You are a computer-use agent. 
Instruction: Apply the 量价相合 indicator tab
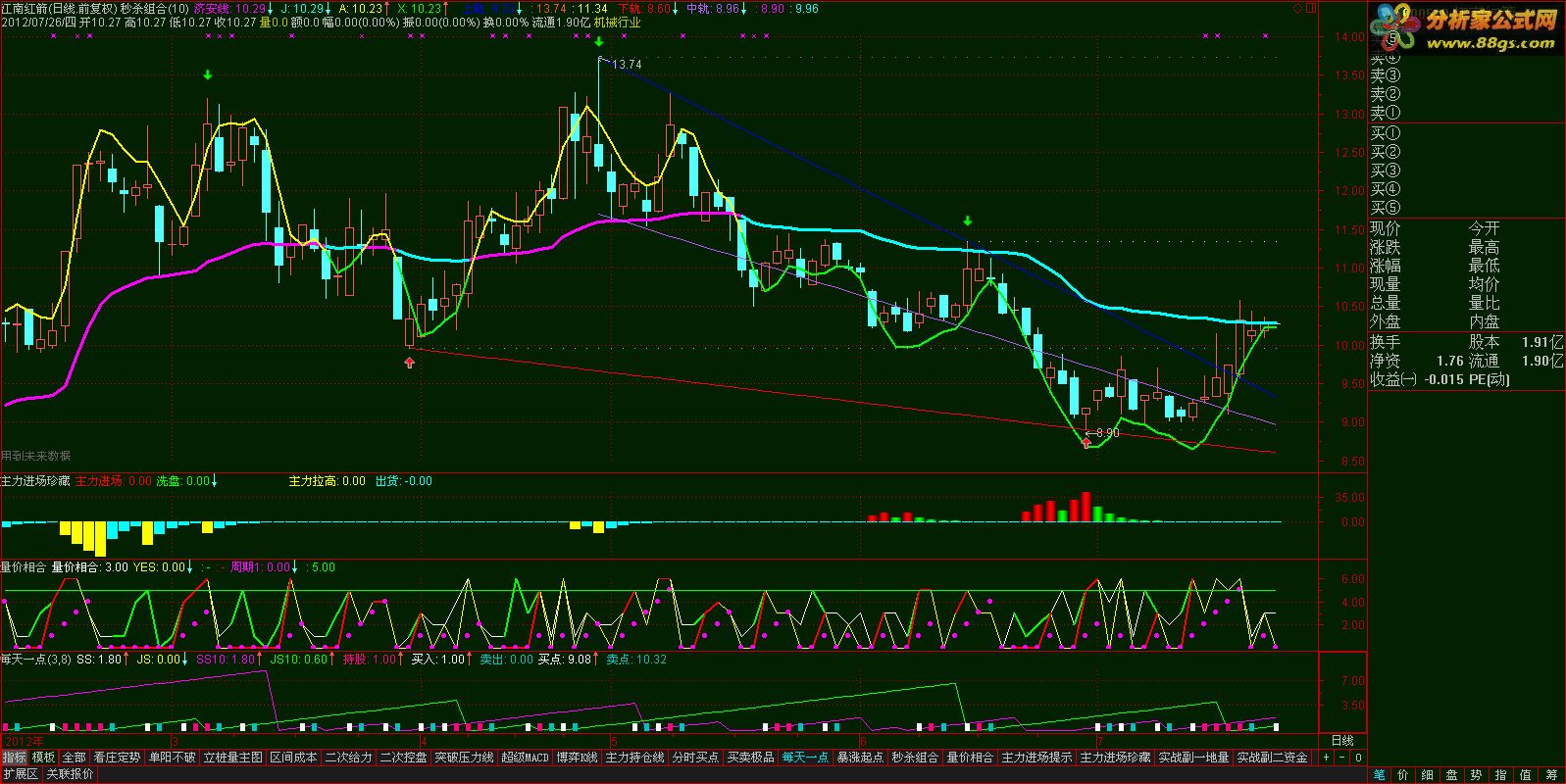coord(970,758)
